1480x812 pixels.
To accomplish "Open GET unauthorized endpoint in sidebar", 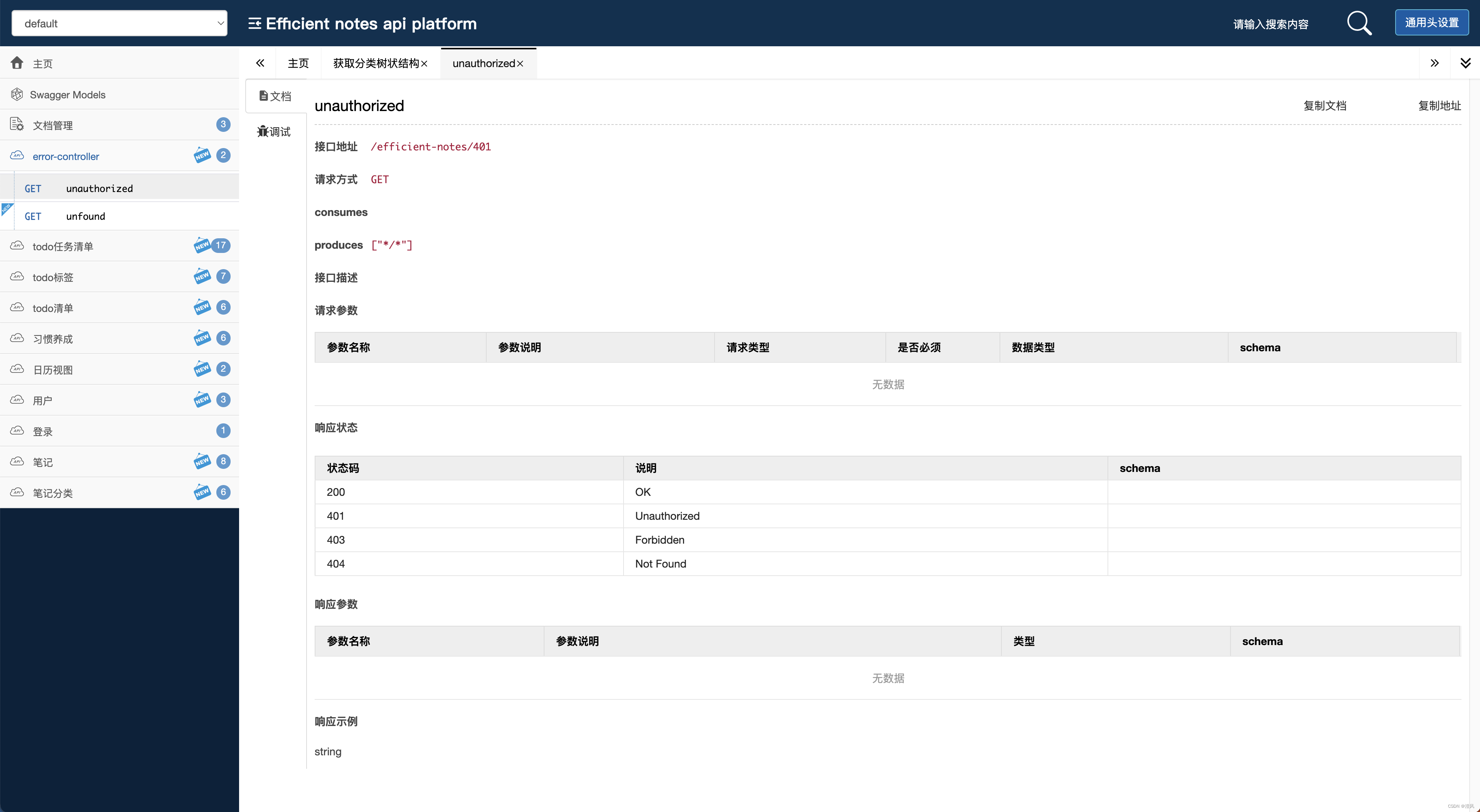I will [120, 188].
